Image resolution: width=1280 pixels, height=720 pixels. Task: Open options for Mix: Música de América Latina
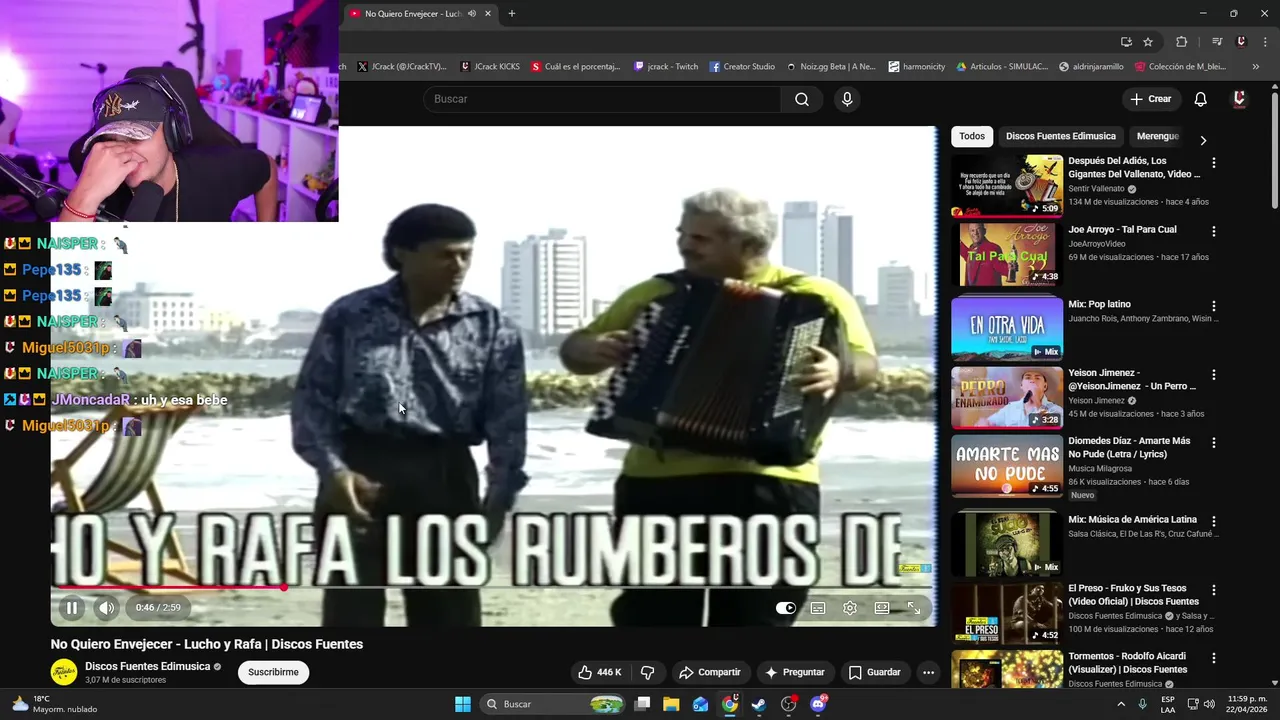(1214, 521)
